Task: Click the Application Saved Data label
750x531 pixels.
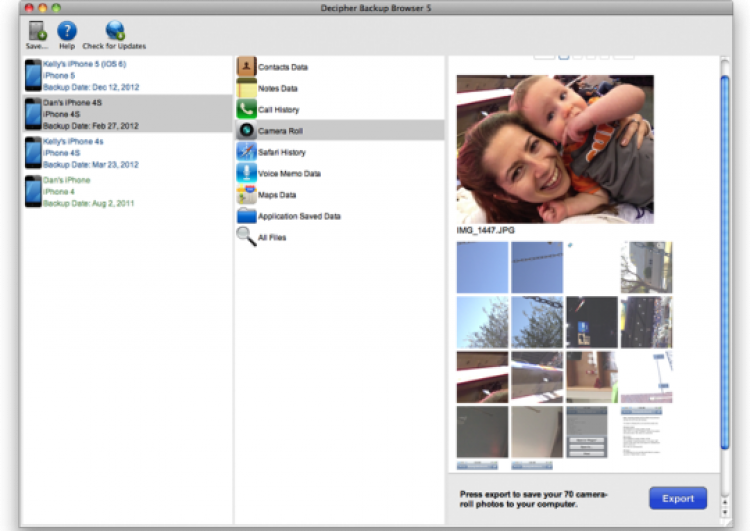Action: click(299, 216)
